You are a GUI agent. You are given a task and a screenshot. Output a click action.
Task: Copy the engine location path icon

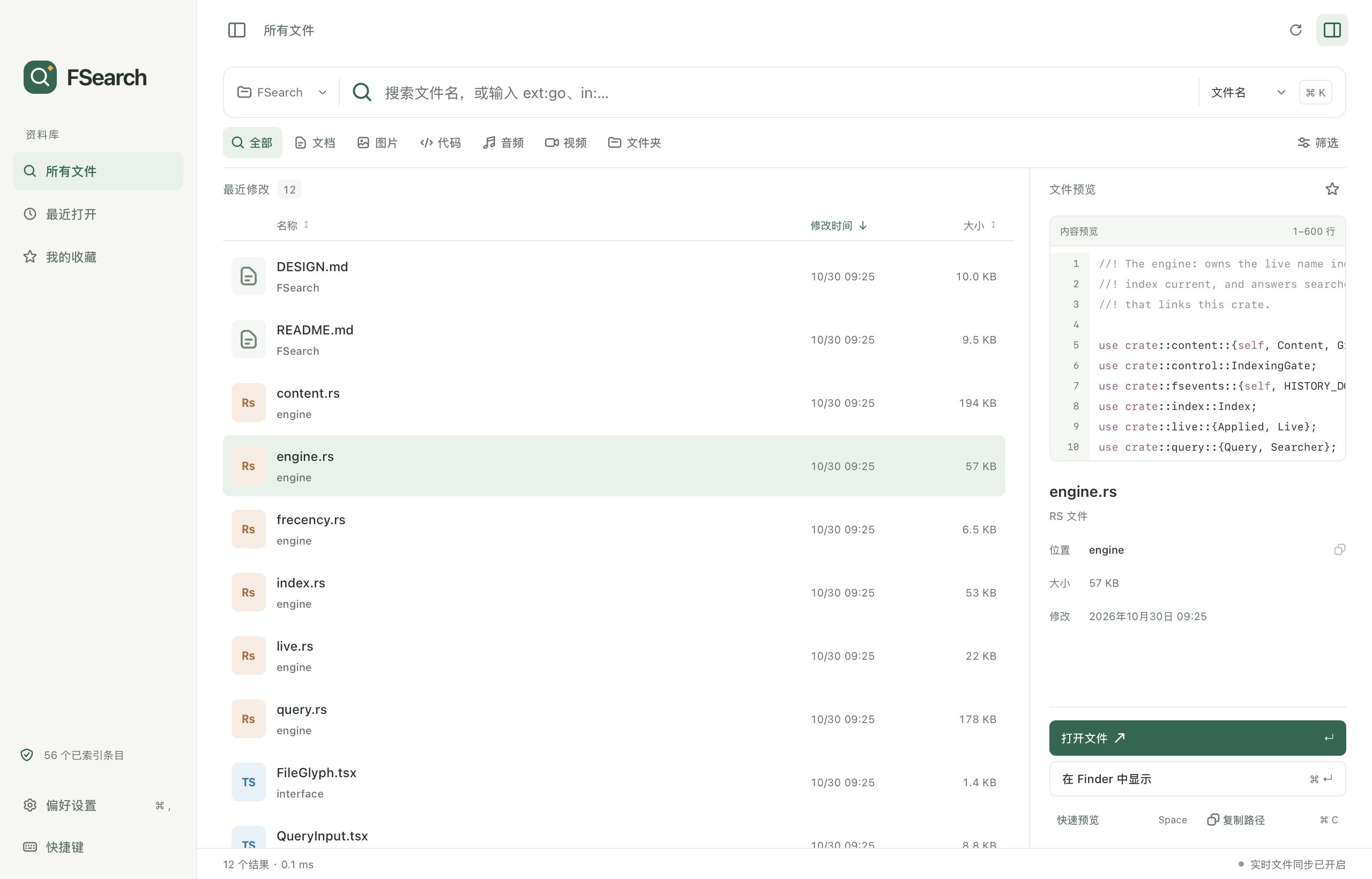[x=1339, y=550]
